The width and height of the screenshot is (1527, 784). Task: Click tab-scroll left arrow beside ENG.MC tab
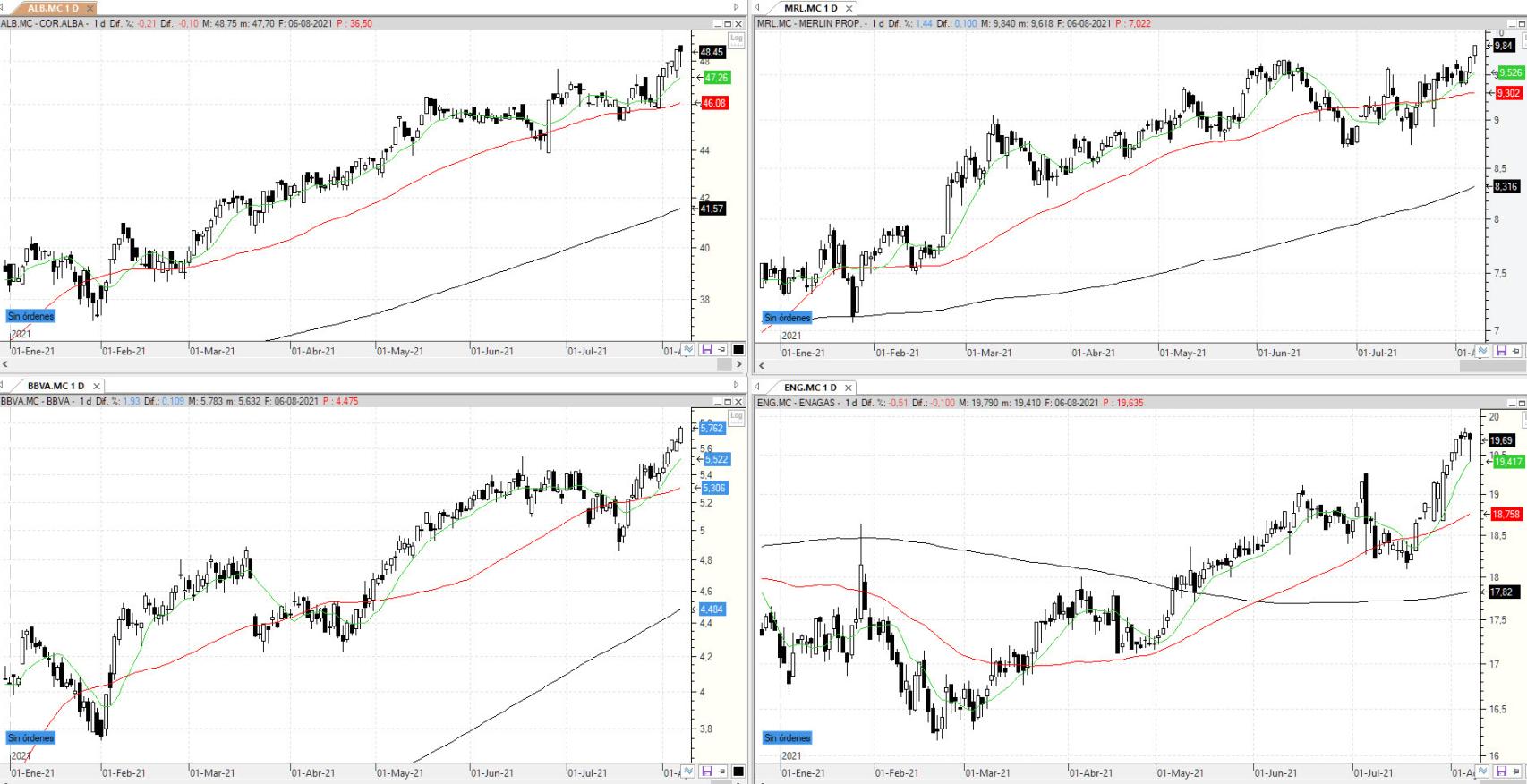pyautogui.click(x=757, y=388)
